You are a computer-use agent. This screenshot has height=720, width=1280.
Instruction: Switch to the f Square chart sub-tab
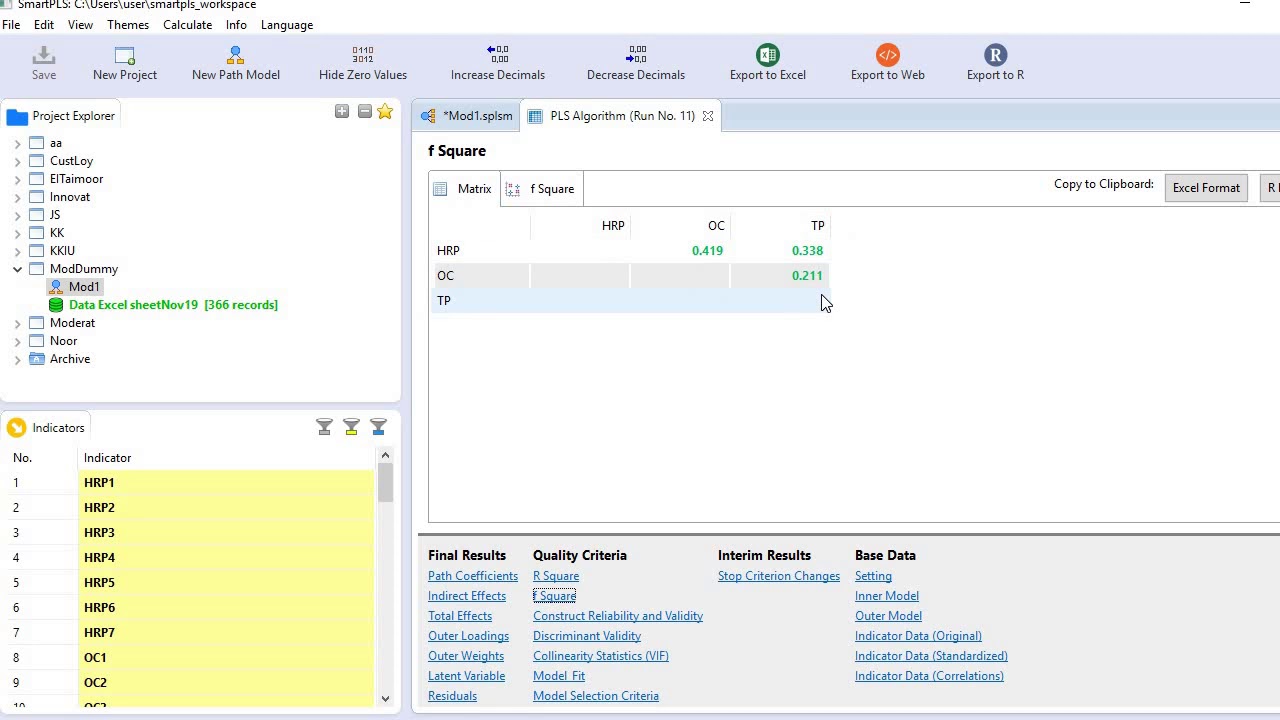(x=541, y=189)
